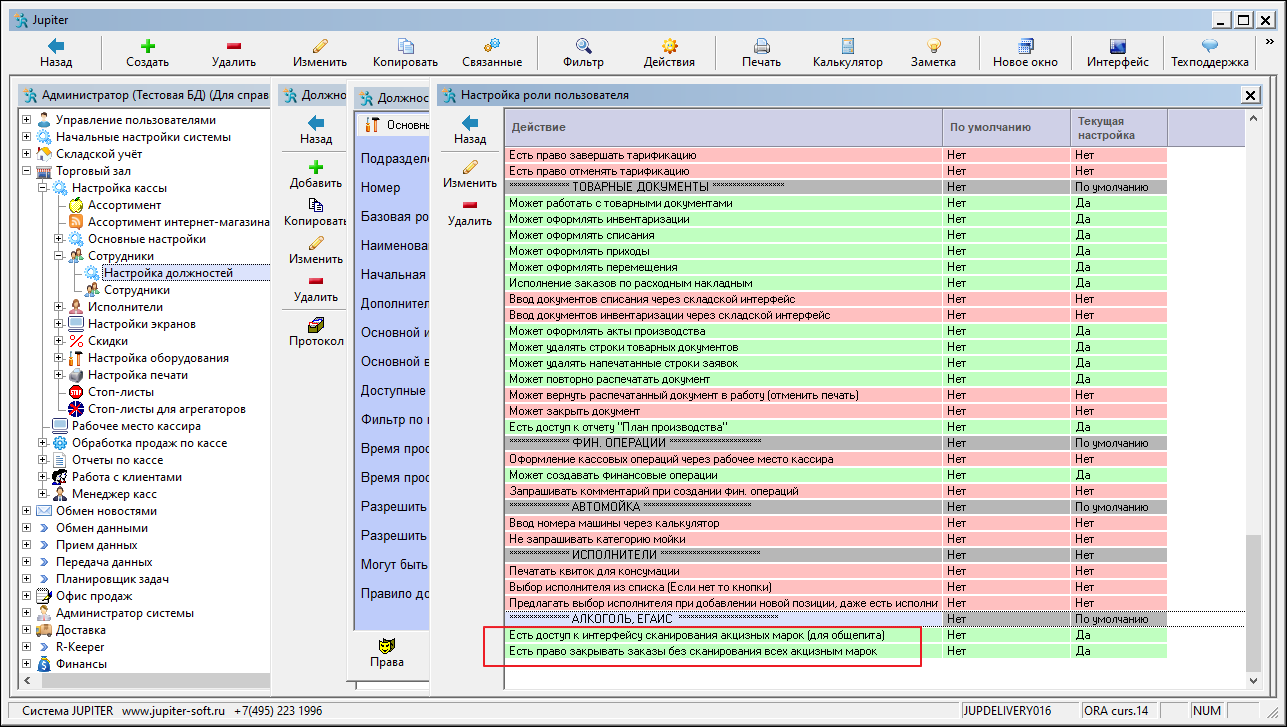
Task: Expand the Скидки tree node
Action: click(59, 341)
